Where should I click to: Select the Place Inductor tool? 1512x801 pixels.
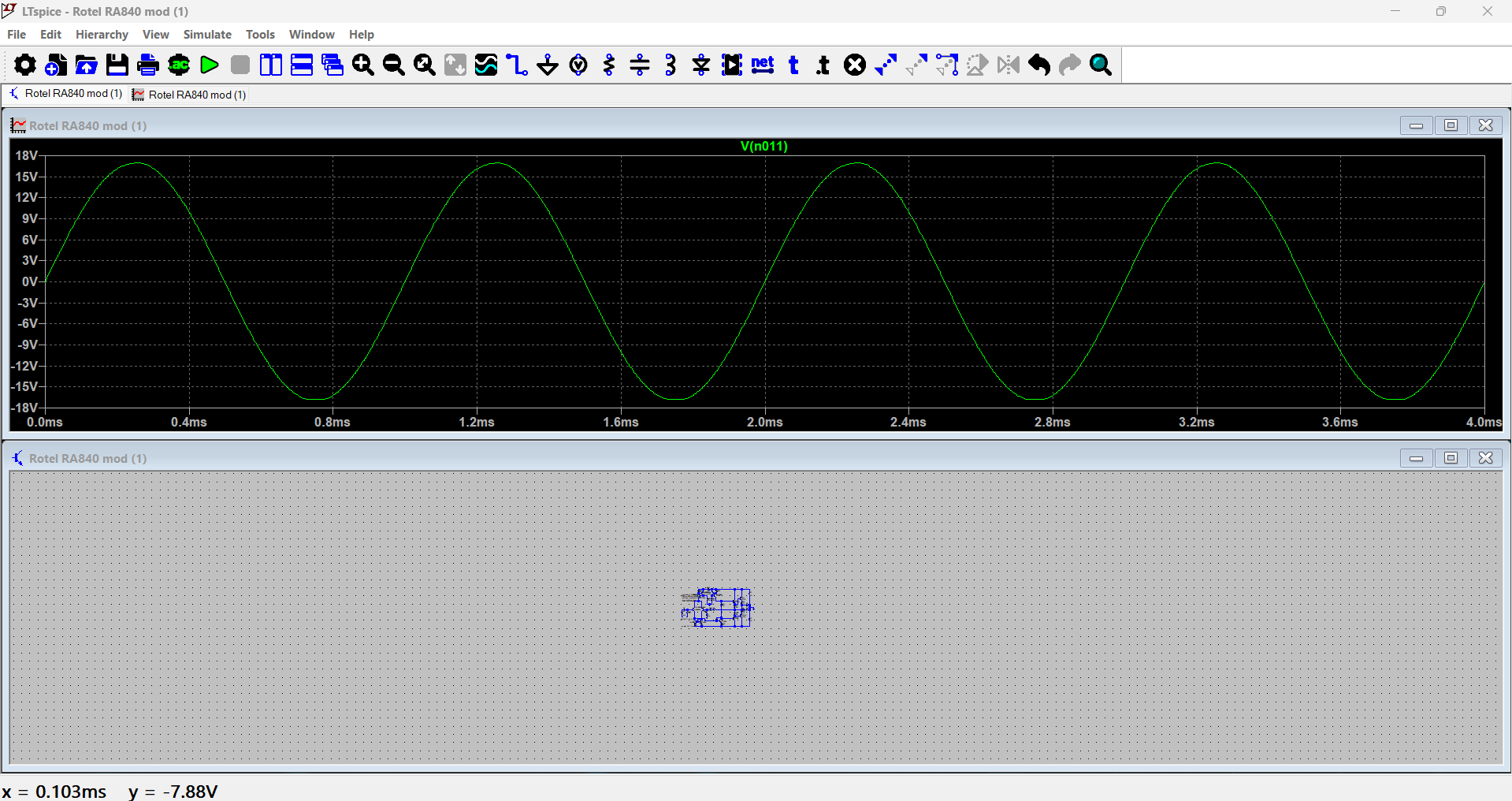[671, 65]
